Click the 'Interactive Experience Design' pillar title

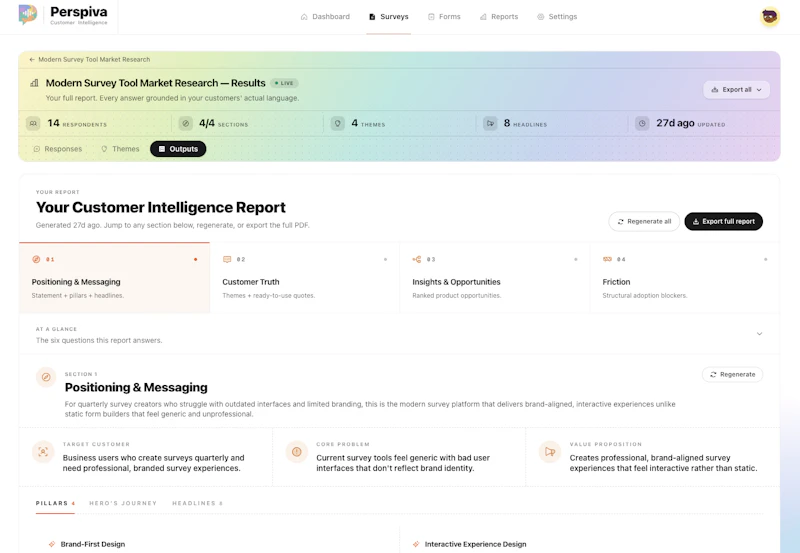tap(476, 544)
